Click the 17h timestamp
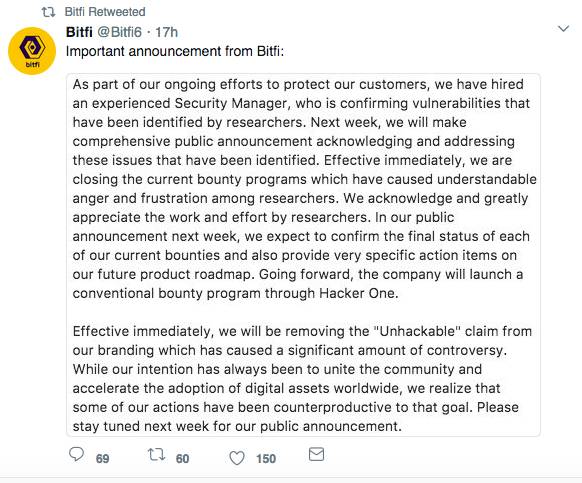The image size is (582, 483). point(166,32)
